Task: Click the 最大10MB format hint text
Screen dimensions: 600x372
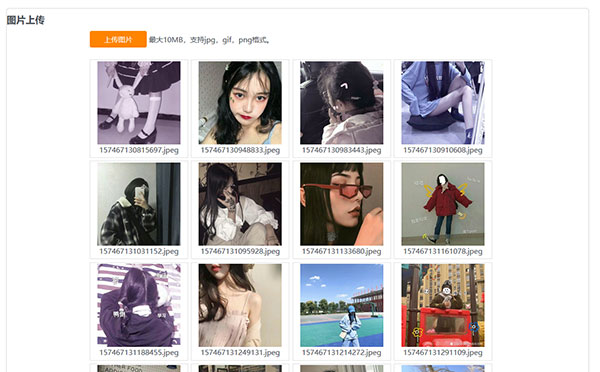Action: [x=209, y=40]
